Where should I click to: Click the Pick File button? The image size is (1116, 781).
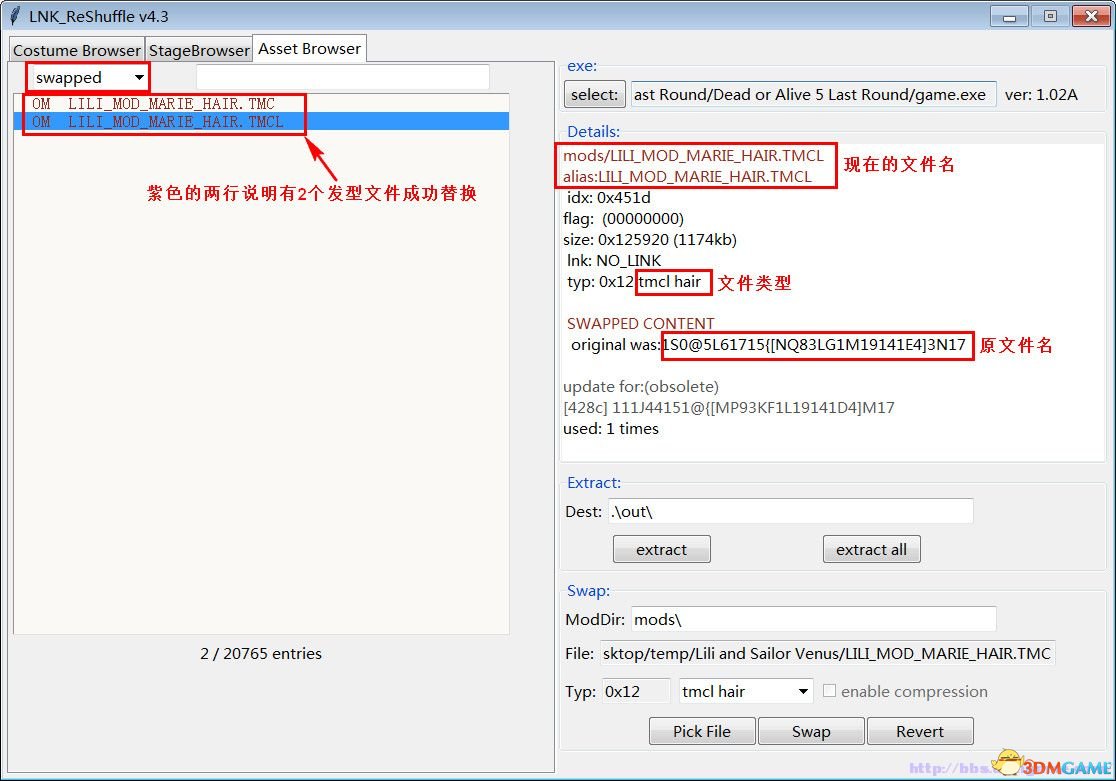coord(702,731)
